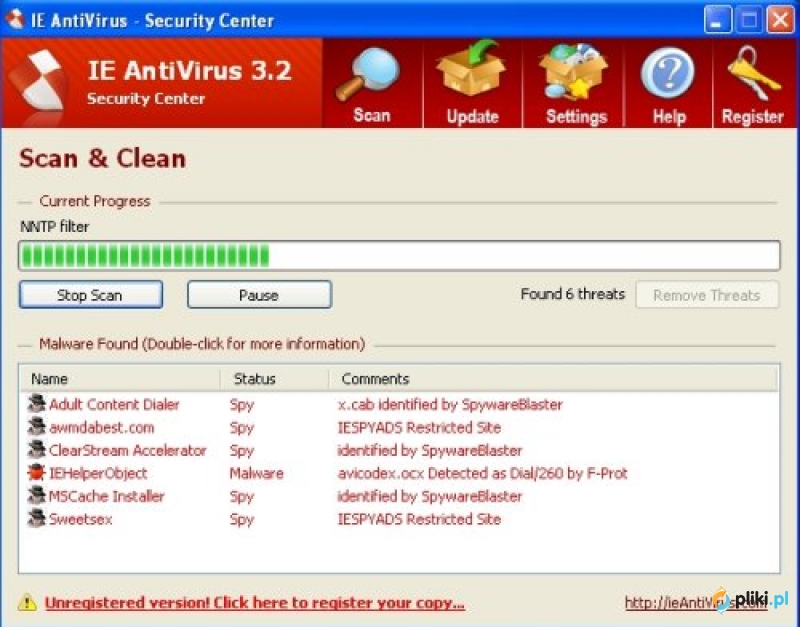The width and height of the screenshot is (800, 627).
Task: Click the spy icon beside ClearStream Accelerator
Action: [x=36, y=449]
